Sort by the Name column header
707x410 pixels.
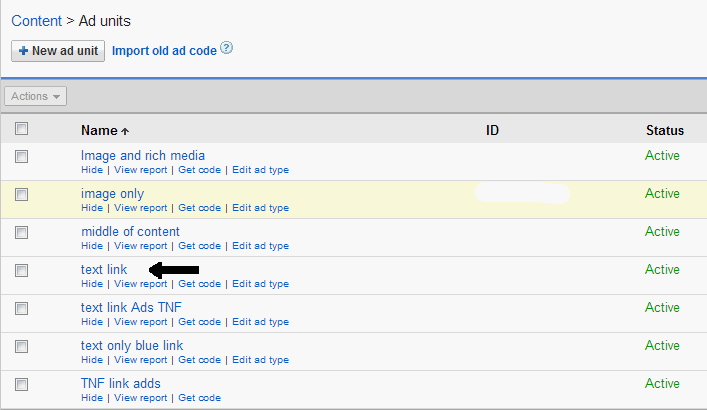coord(99,130)
